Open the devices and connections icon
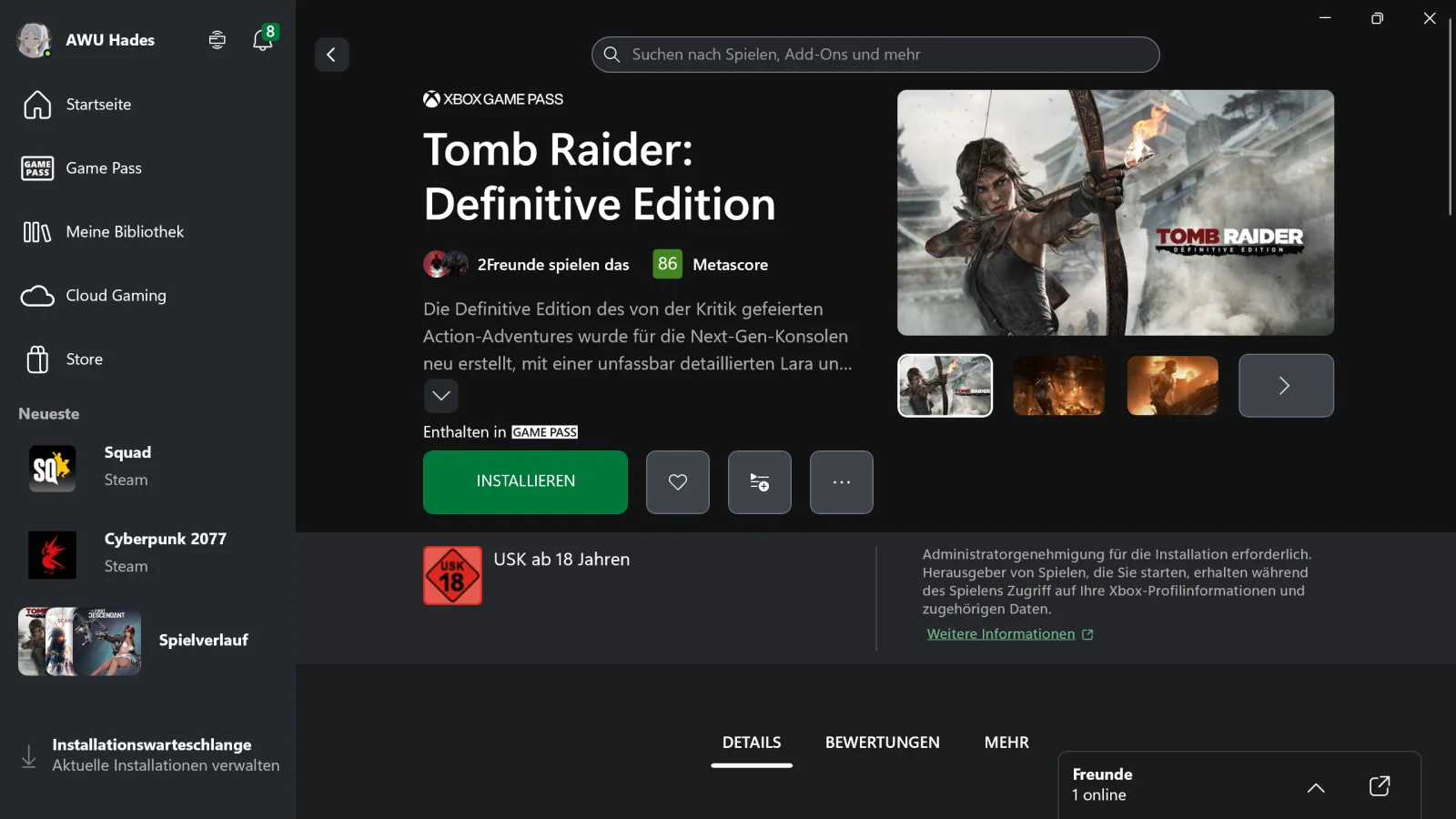Image resolution: width=1456 pixels, height=819 pixels. 217,40
